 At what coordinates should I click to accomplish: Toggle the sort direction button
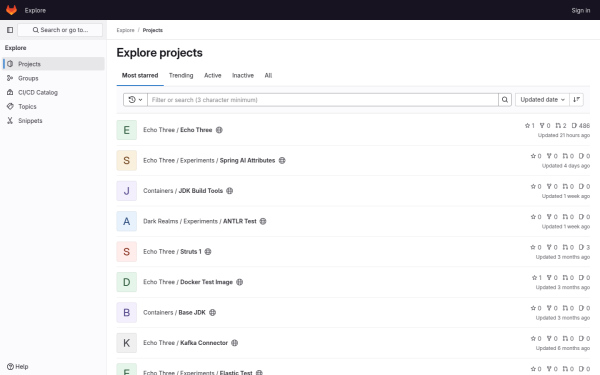[576, 100]
